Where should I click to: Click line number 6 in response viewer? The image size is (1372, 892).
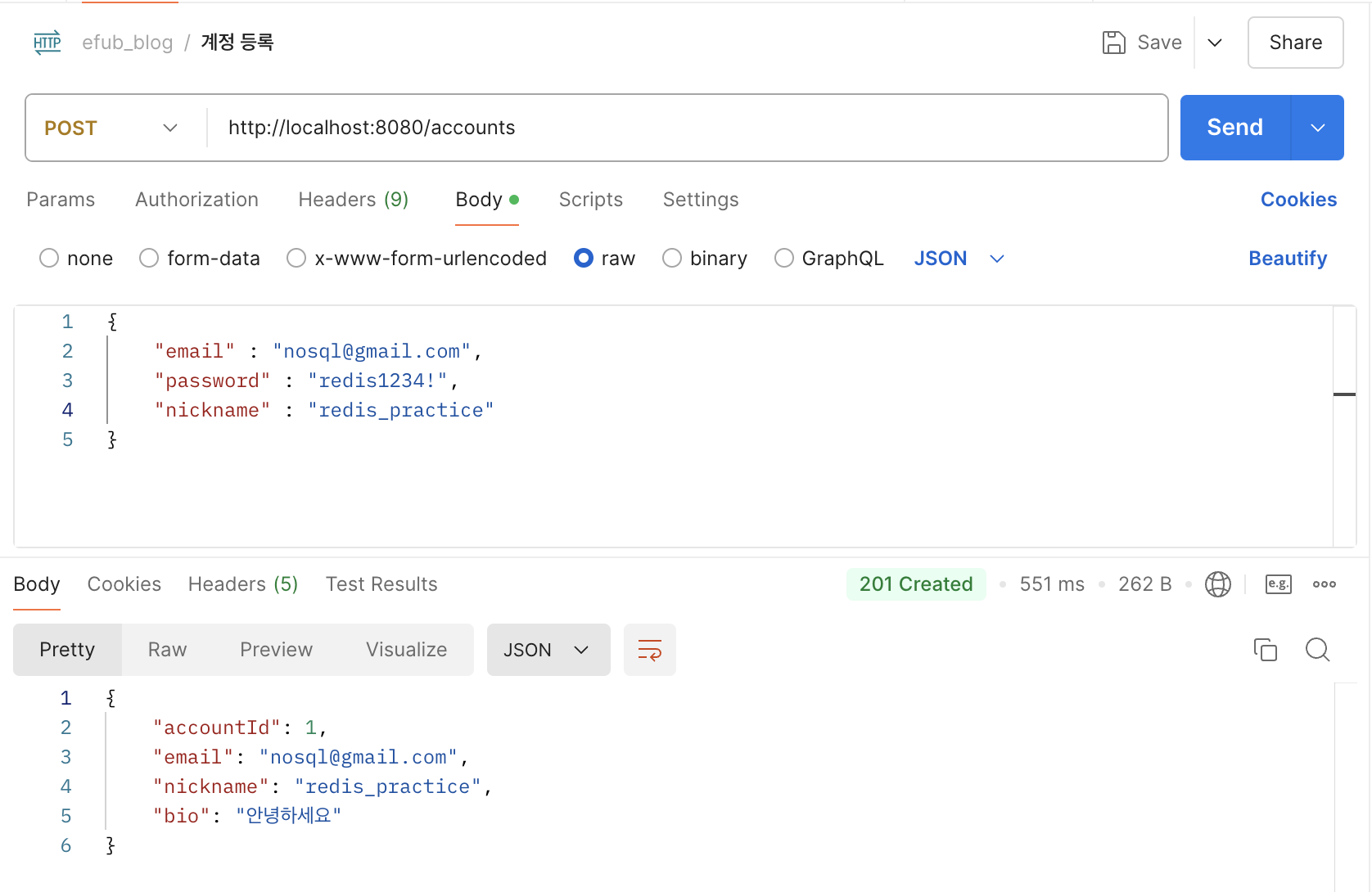(65, 845)
